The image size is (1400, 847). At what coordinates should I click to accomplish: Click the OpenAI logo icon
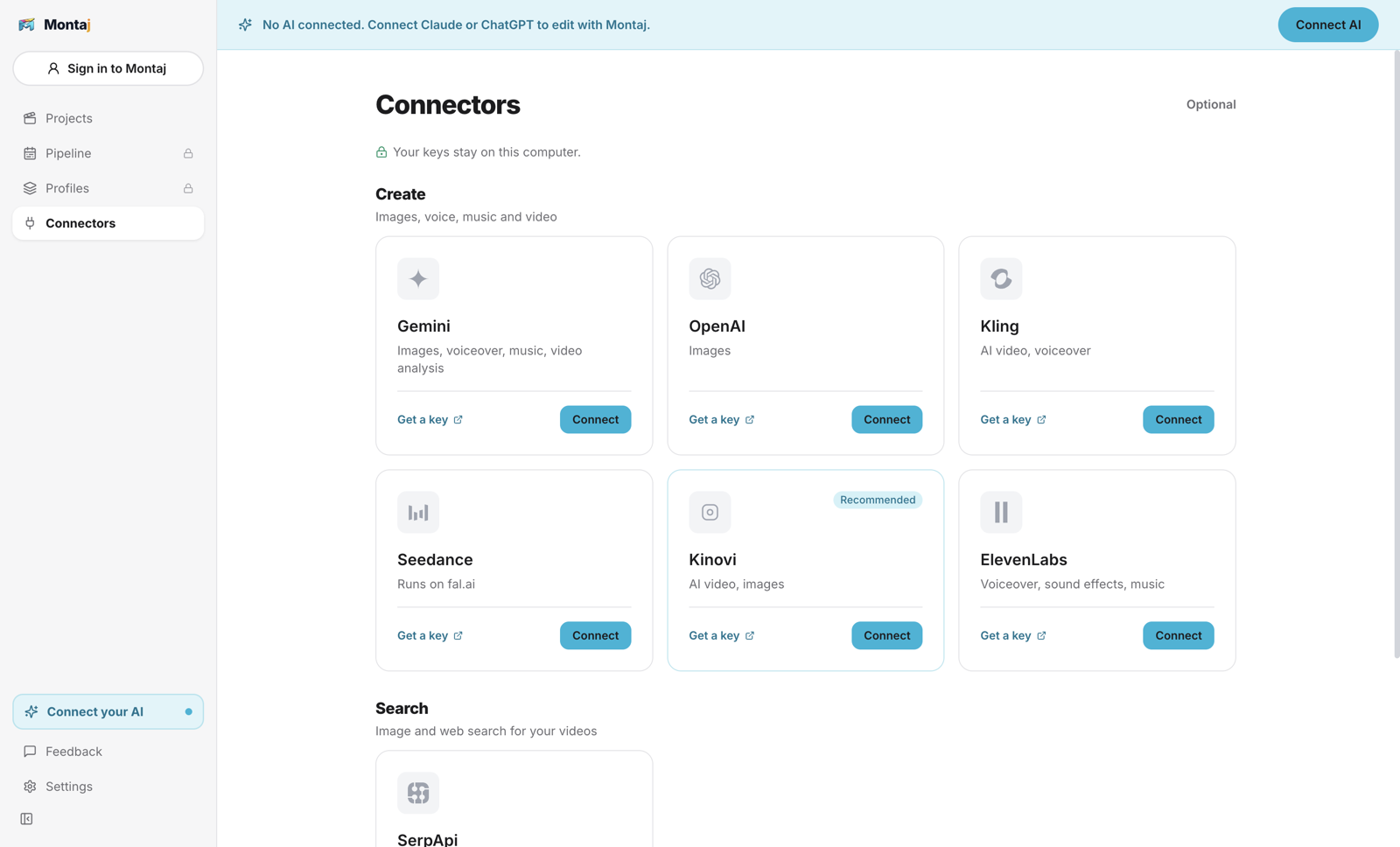pyautogui.click(x=710, y=279)
